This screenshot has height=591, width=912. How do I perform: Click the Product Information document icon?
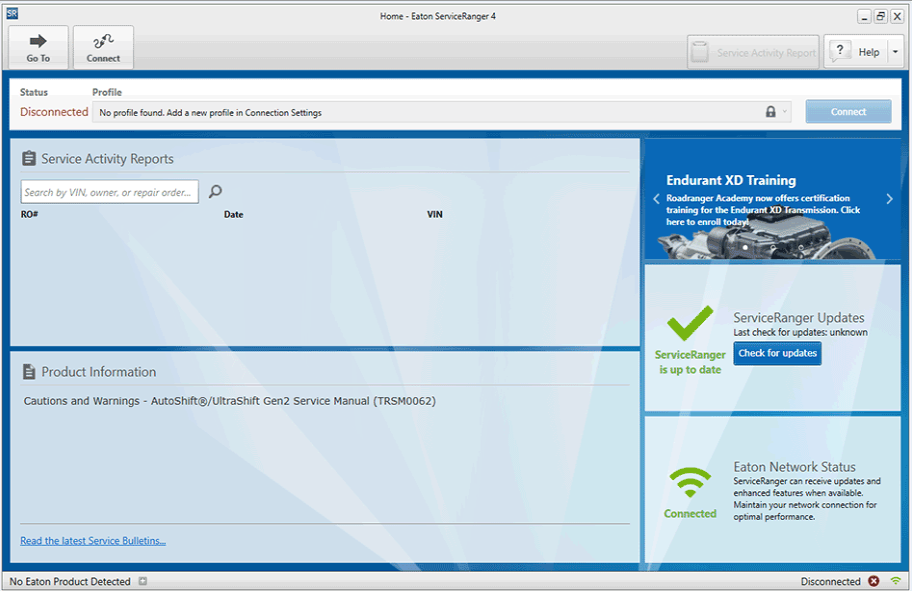(28, 372)
